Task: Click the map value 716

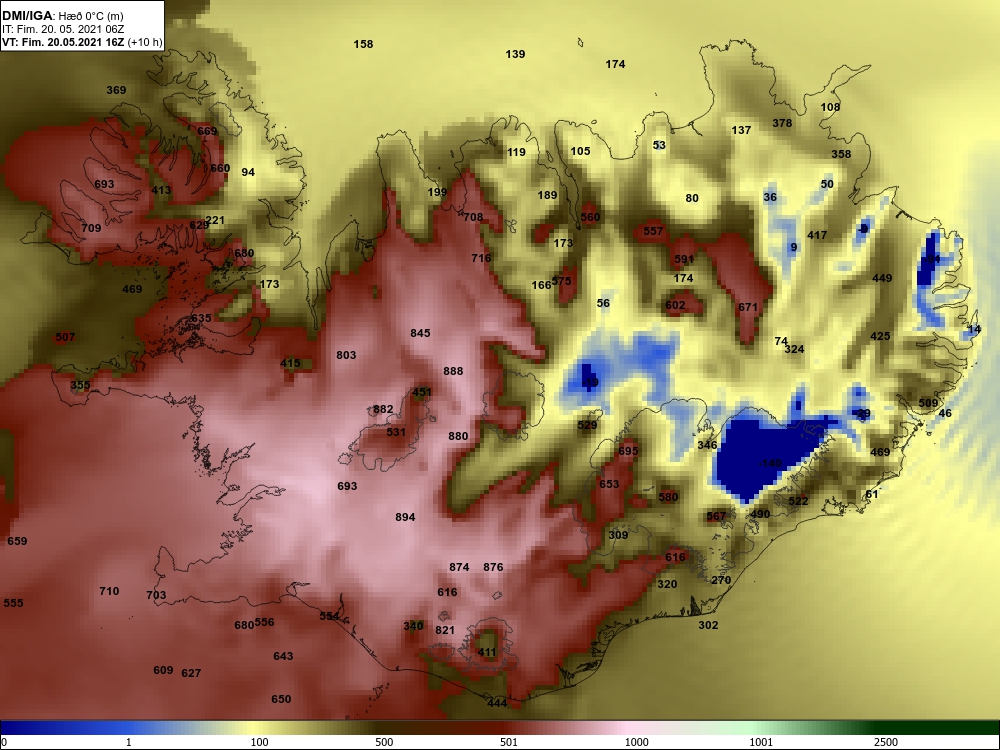Action: point(481,258)
